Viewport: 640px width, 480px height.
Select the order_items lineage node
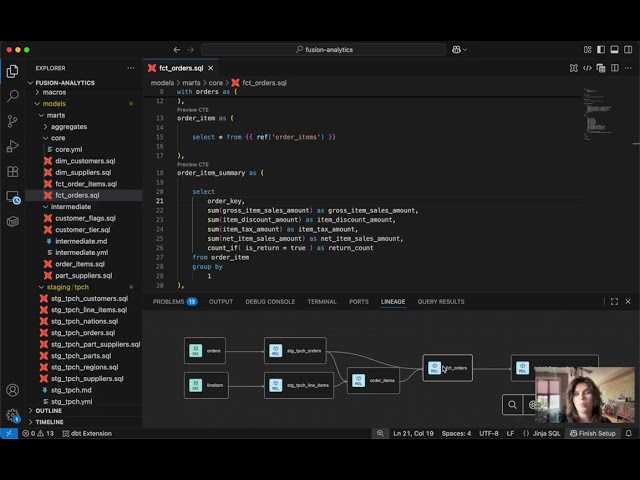[x=373, y=380]
